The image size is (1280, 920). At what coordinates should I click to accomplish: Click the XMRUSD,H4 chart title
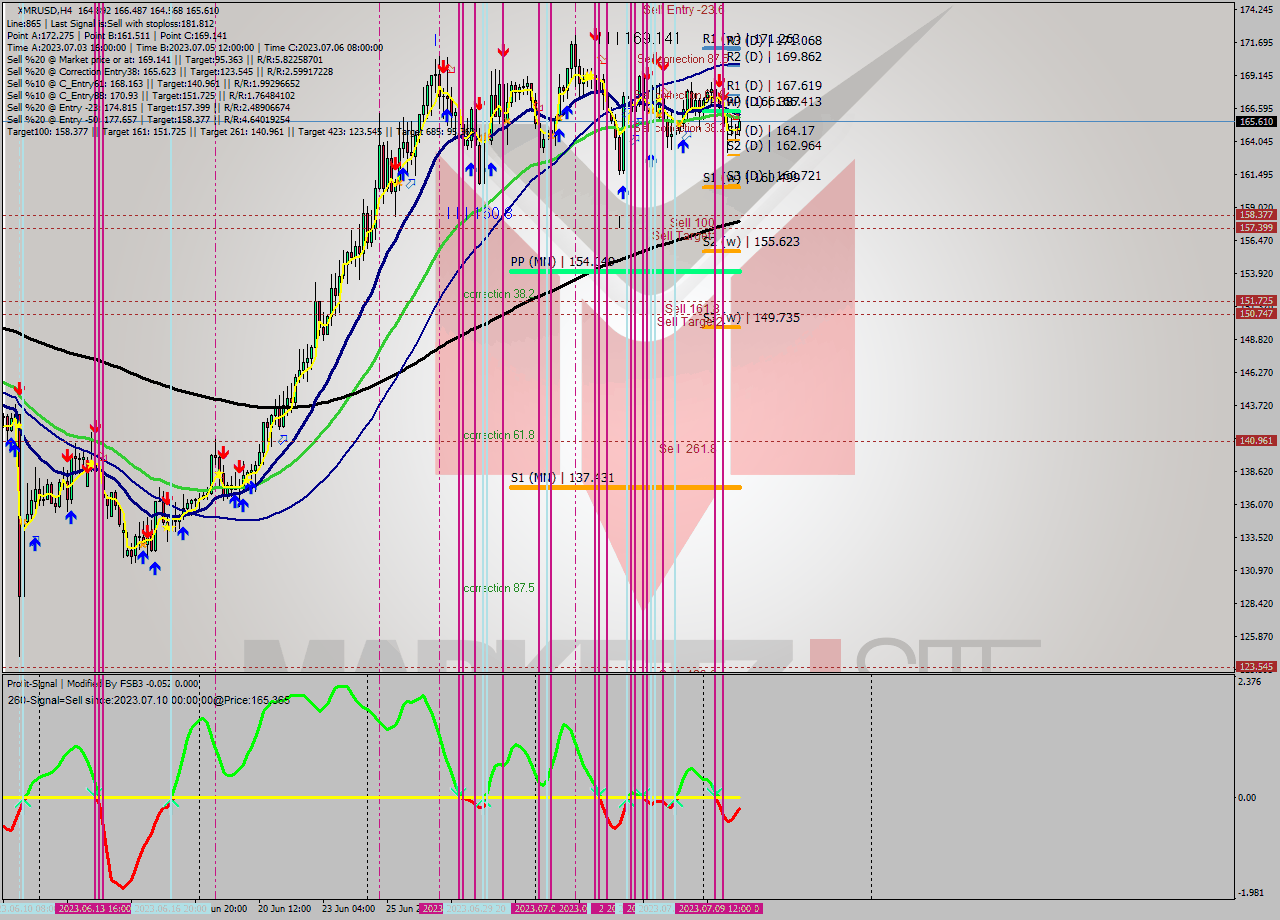click(38, 10)
